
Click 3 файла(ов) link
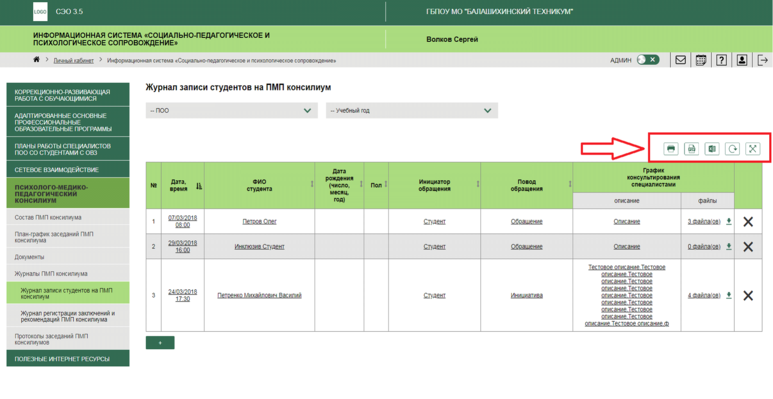[x=704, y=221]
